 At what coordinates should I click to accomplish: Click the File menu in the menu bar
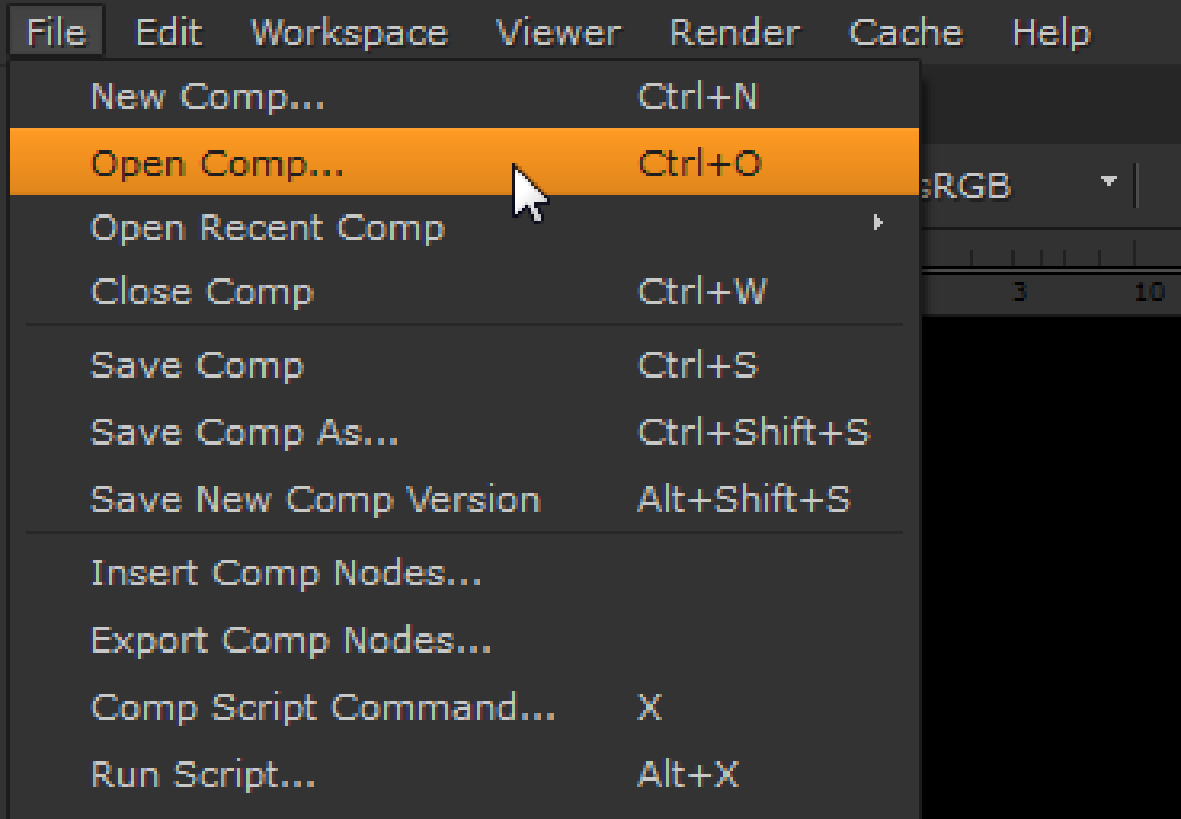pyautogui.click(x=56, y=33)
